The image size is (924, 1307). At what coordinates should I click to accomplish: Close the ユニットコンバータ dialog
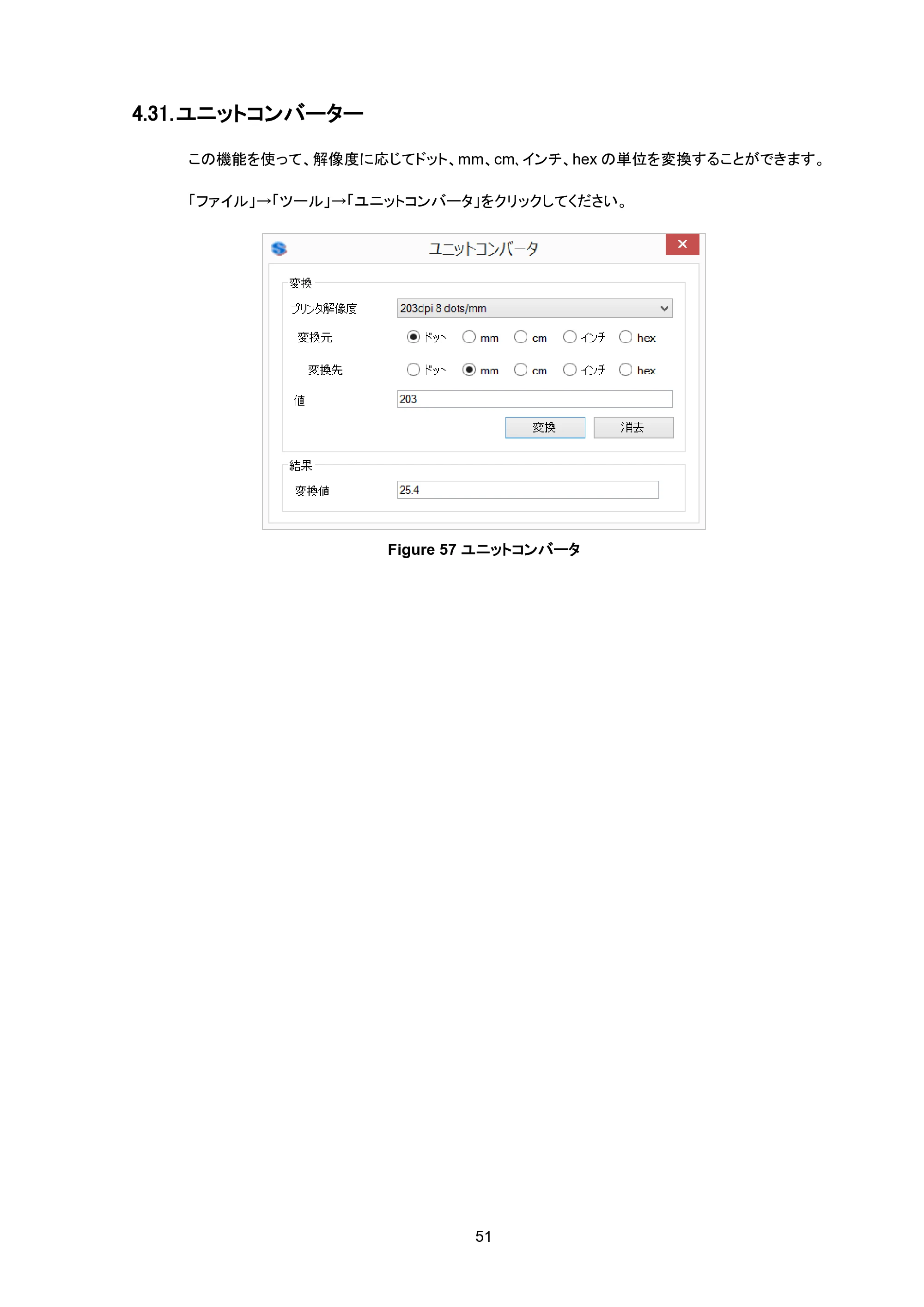tap(682, 244)
